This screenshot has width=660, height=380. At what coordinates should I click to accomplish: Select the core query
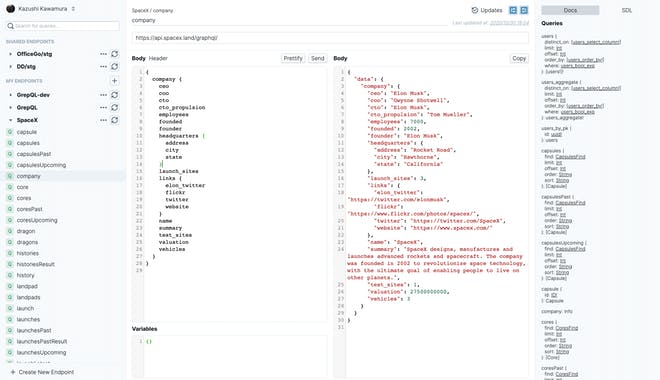pos(23,187)
